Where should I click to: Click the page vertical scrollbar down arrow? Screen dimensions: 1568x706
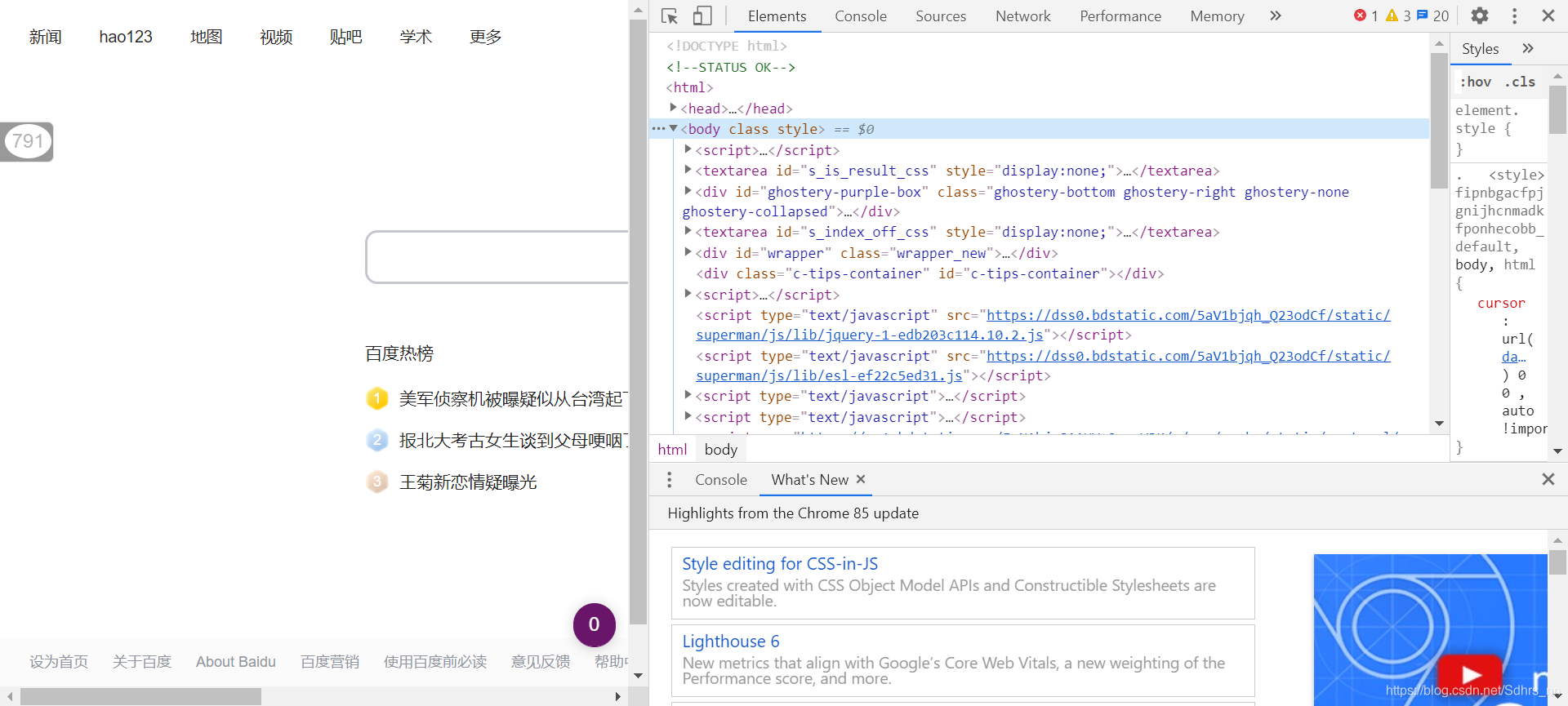pos(639,676)
